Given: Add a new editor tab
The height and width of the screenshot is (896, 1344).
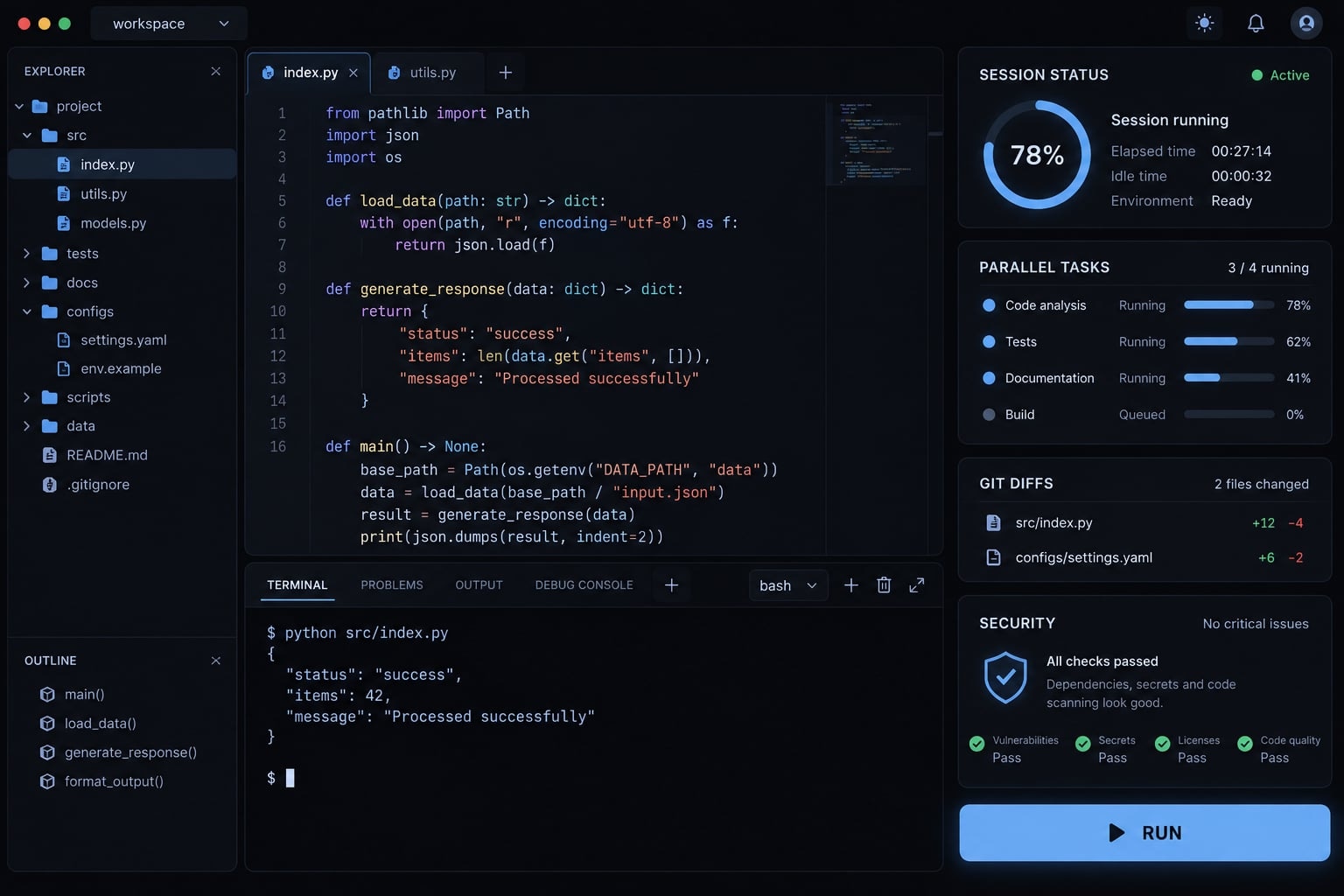Looking at the screenshot, I should [505, 73].
